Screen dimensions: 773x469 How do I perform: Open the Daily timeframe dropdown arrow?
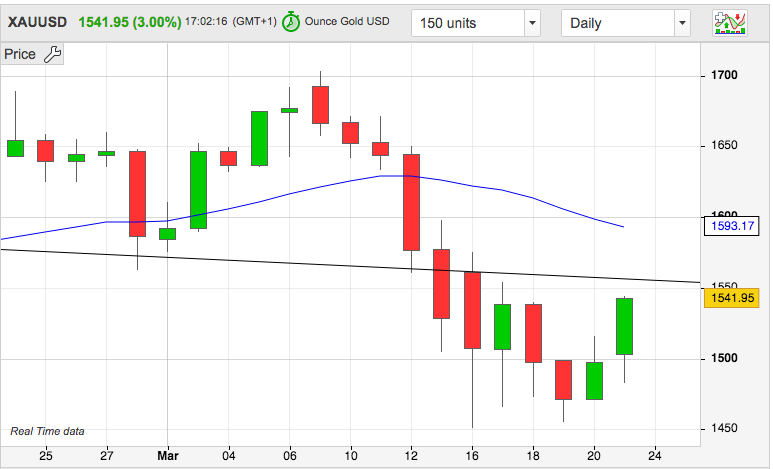coord(682,23)
